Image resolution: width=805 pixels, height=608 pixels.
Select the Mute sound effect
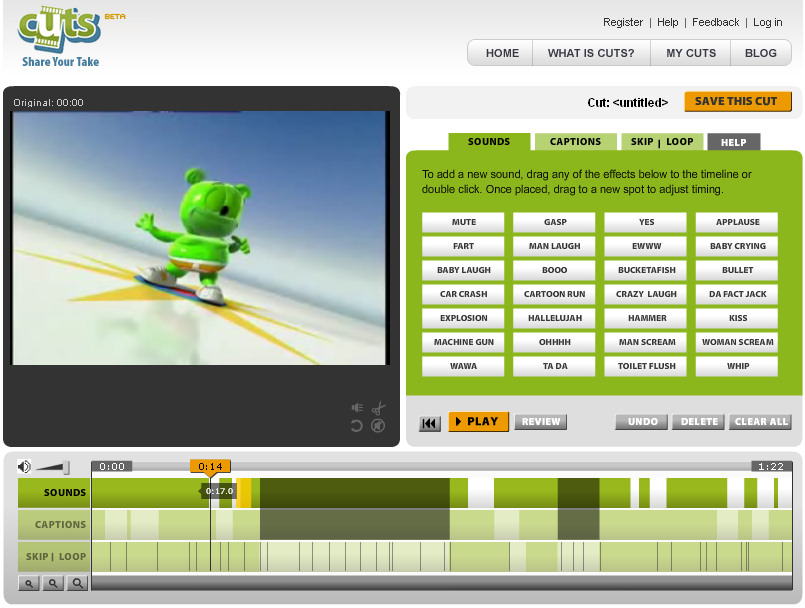pyautogui.click(x=463, y=222)
